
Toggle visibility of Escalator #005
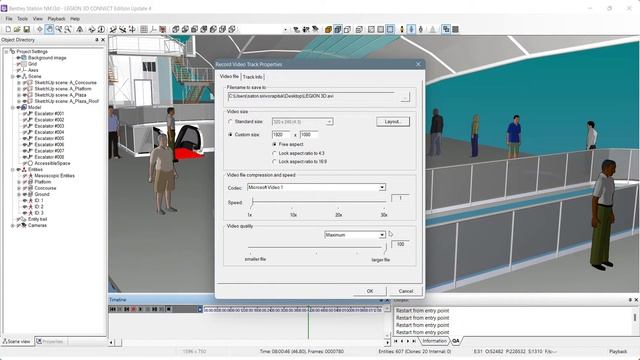(x=24, y=138)
